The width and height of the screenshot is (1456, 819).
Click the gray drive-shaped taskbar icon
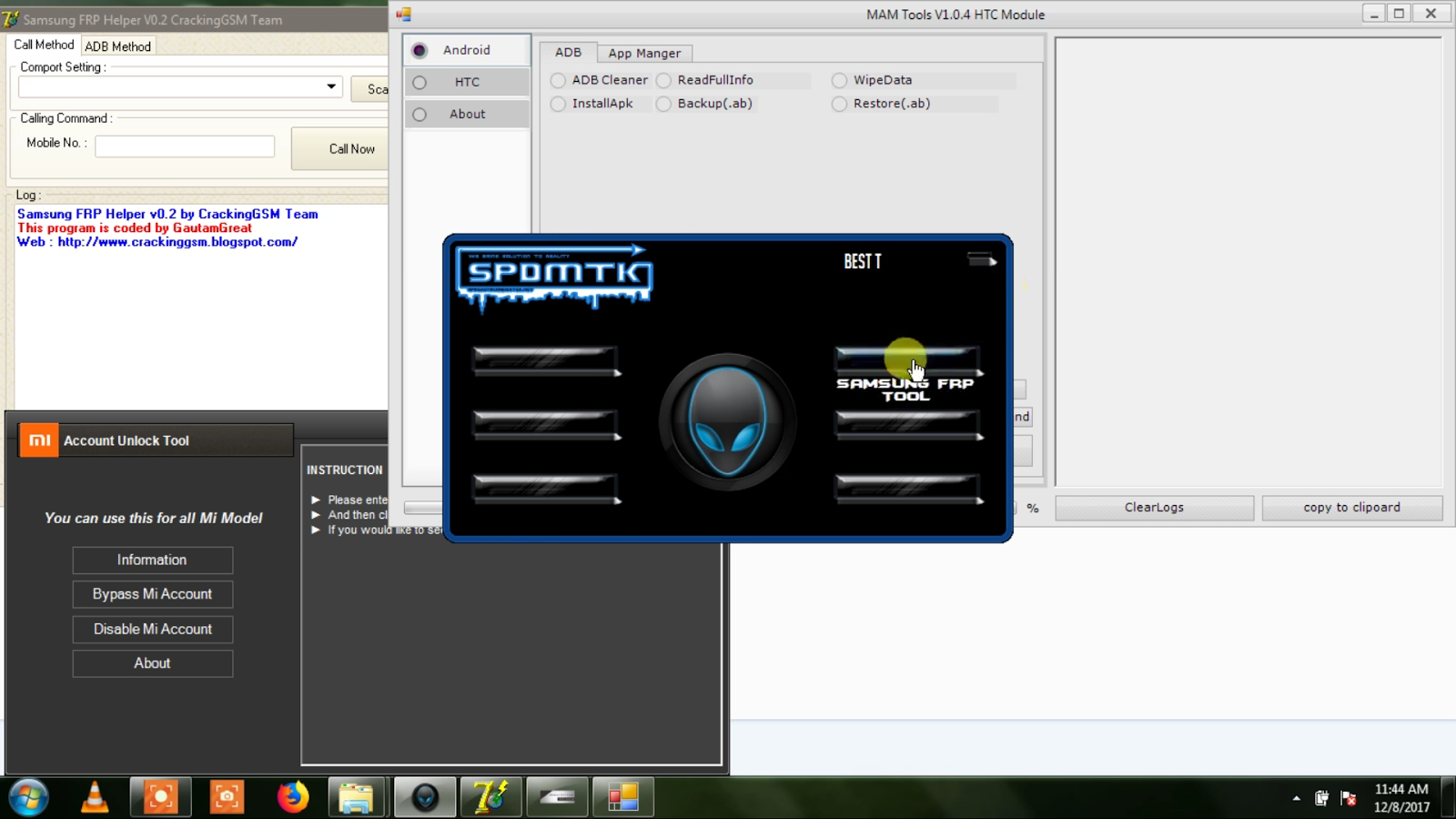click(x=557, y=797)
